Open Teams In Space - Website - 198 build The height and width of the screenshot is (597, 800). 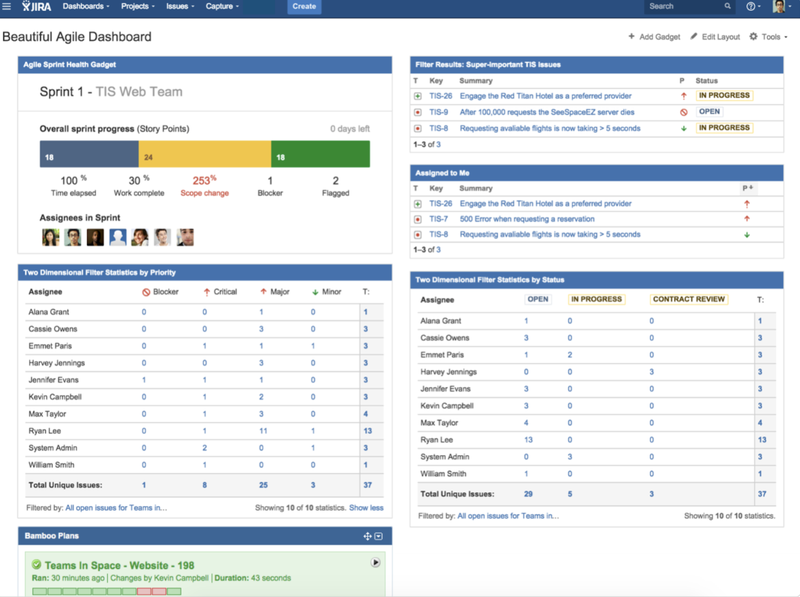click(x=119, y=565)
